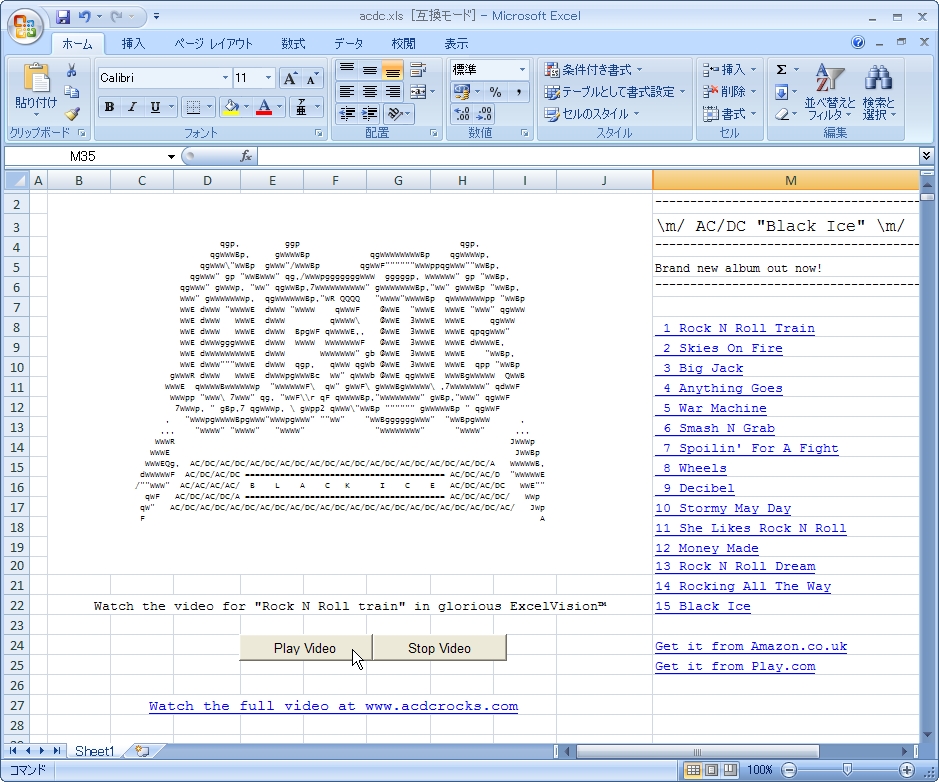Open the Name Box dropdown arrow

[171, 156]
